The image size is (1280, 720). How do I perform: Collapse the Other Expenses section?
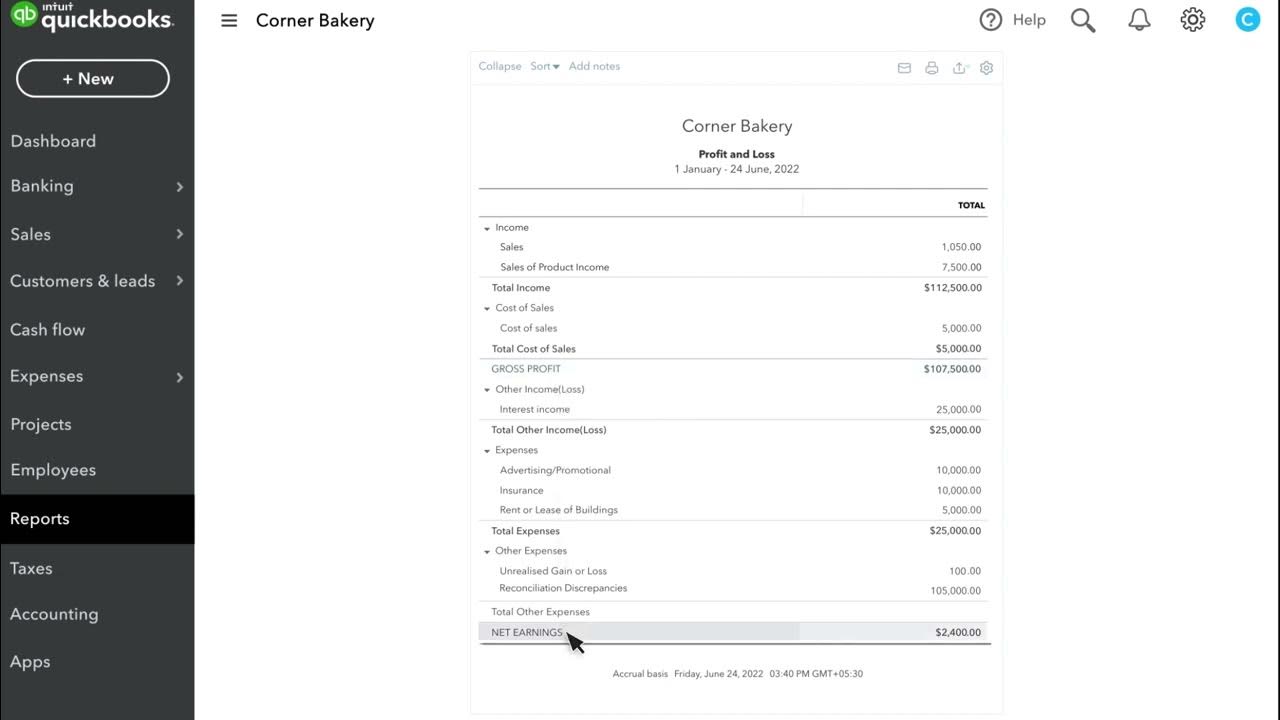[x=487, y=551]
